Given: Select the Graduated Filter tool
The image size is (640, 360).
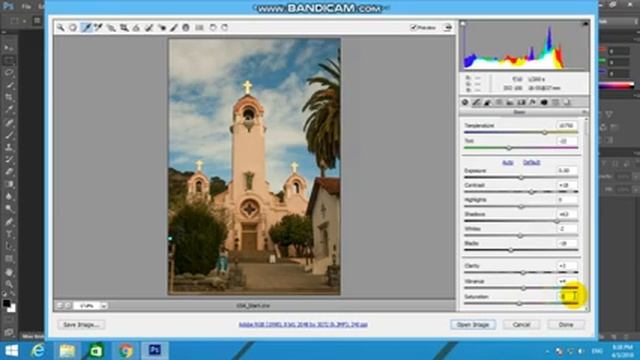Looking at the screenshot, I should pyautogui.click(x=186, y=27).
